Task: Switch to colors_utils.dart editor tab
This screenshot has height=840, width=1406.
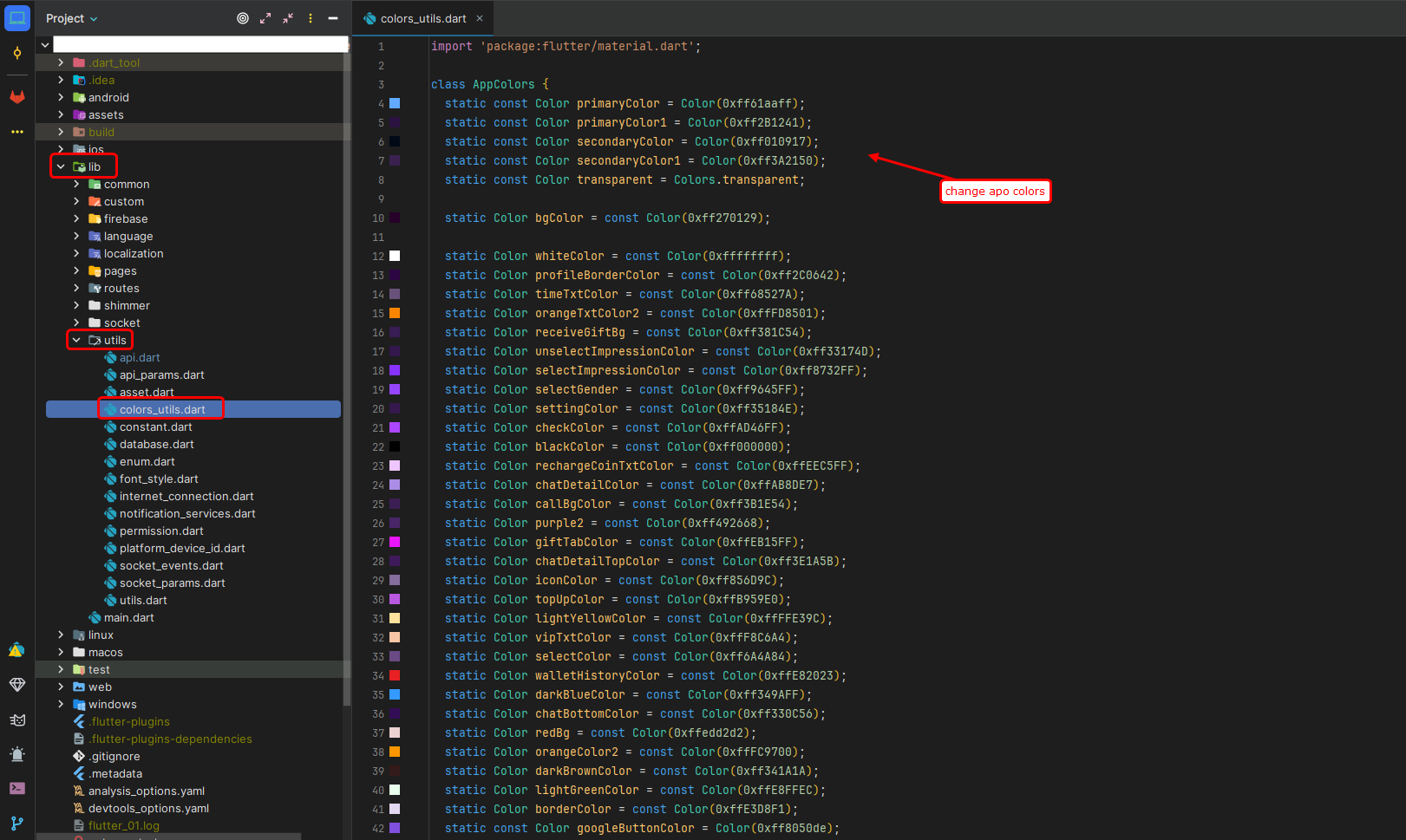Action: [x=422, y=18]
